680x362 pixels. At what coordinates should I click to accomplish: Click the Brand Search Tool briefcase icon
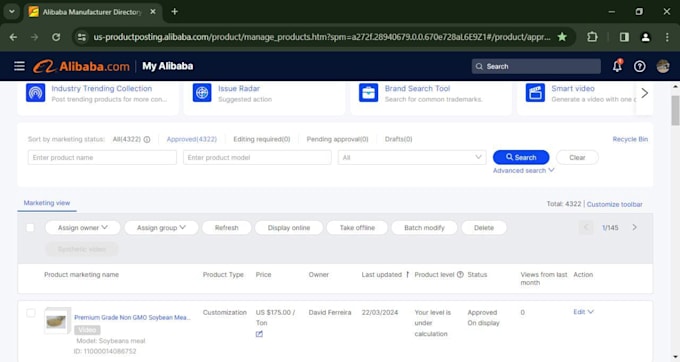click(x=369, y=93)
